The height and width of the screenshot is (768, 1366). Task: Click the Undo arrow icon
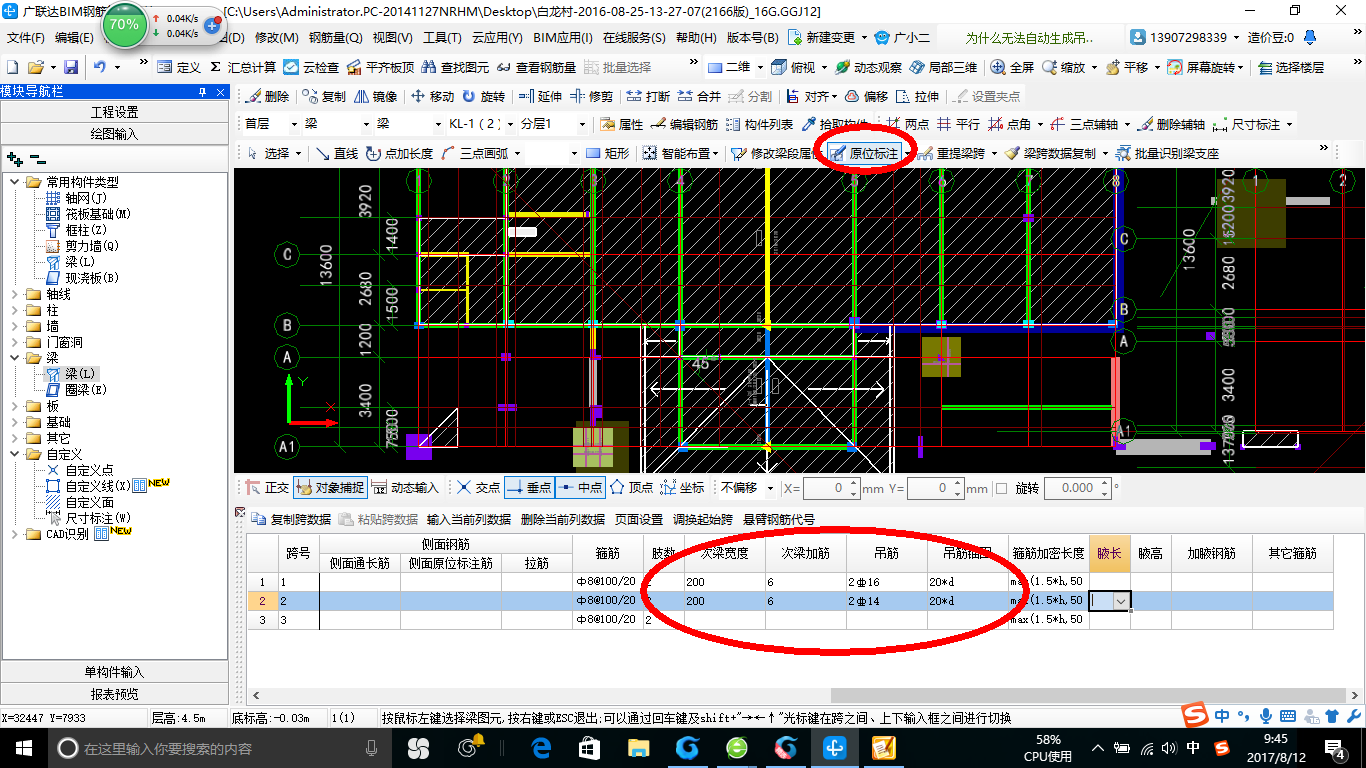[100, 67]
